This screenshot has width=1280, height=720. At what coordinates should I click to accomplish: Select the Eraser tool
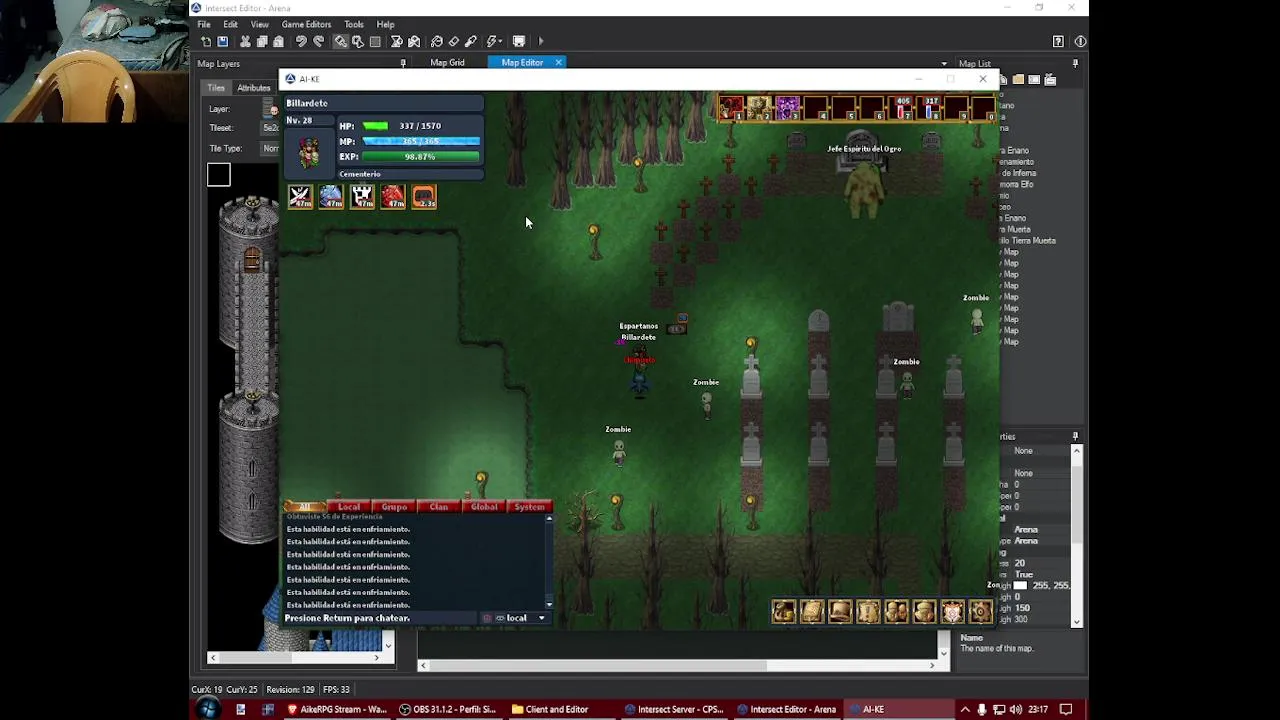454,41
